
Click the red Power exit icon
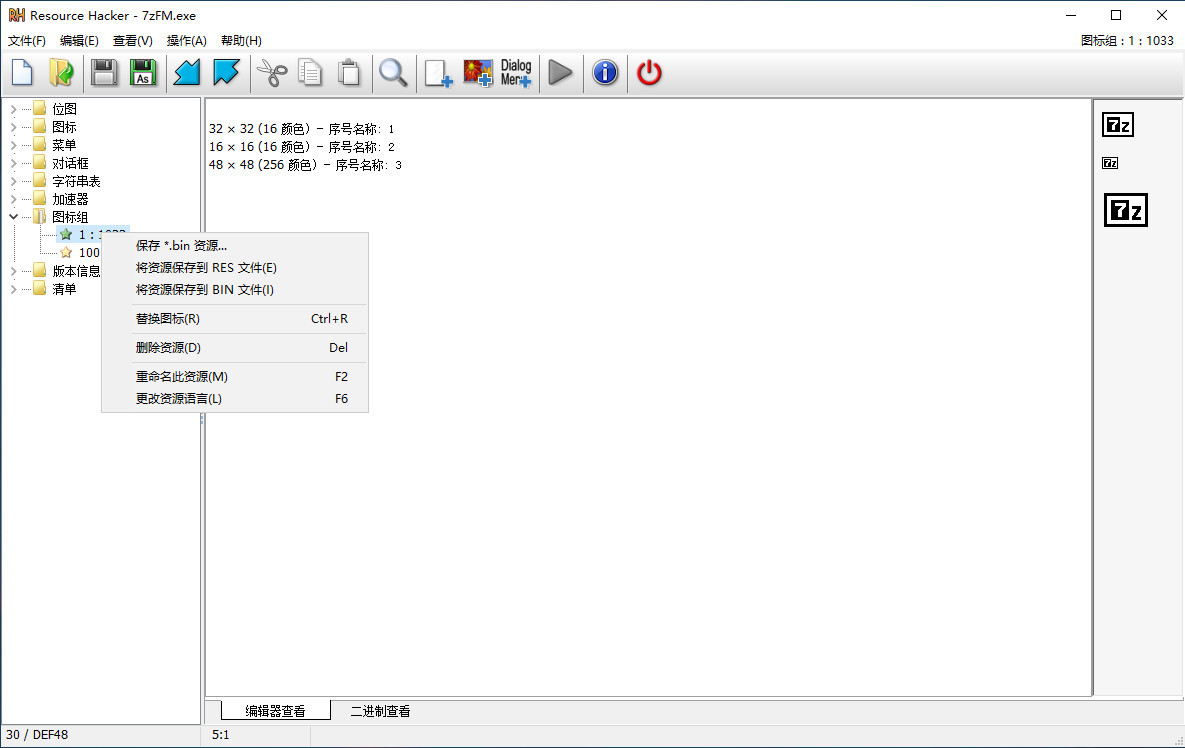(649, 73)
